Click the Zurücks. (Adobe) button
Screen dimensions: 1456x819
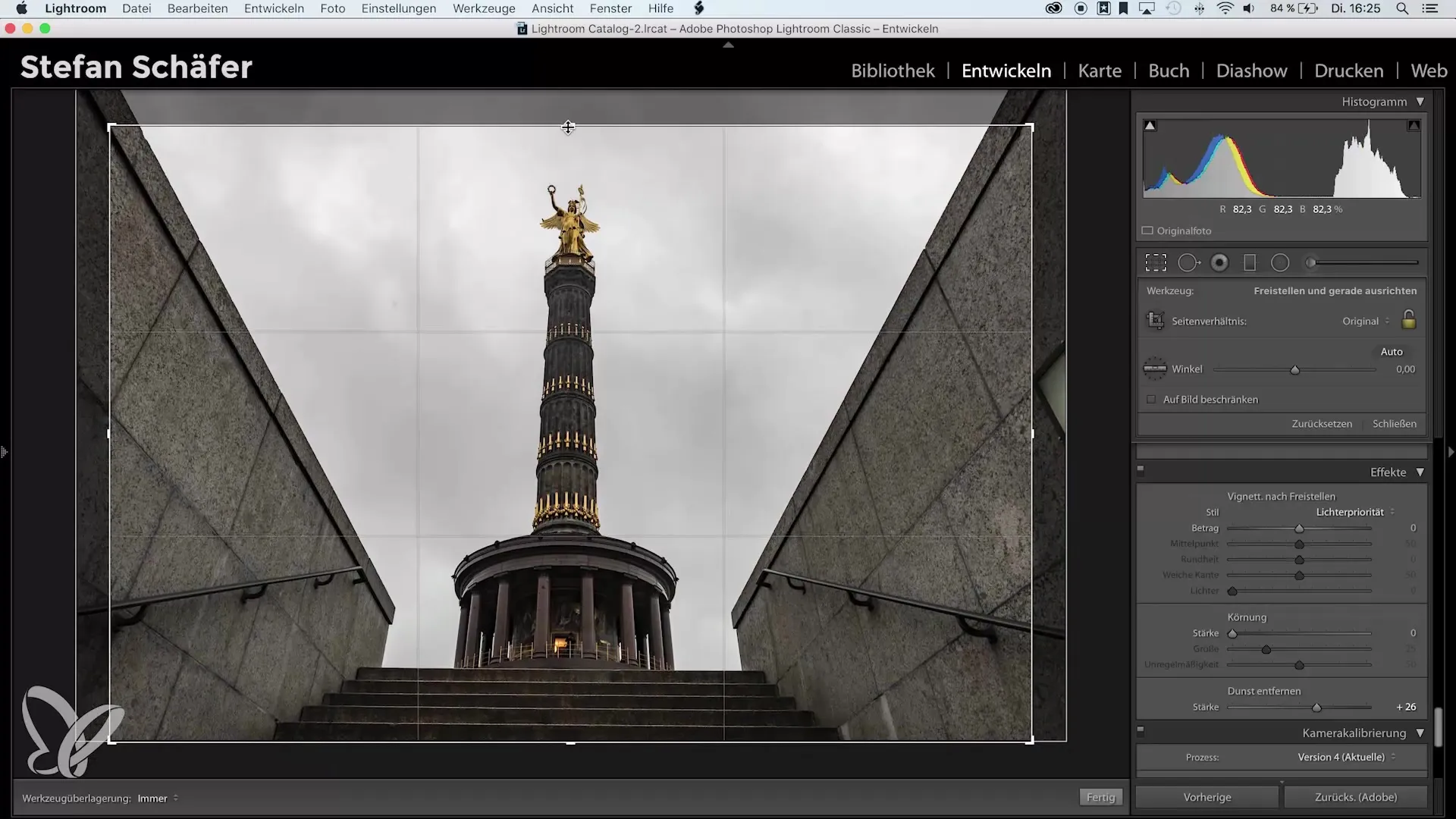(x=1356, y=797)
